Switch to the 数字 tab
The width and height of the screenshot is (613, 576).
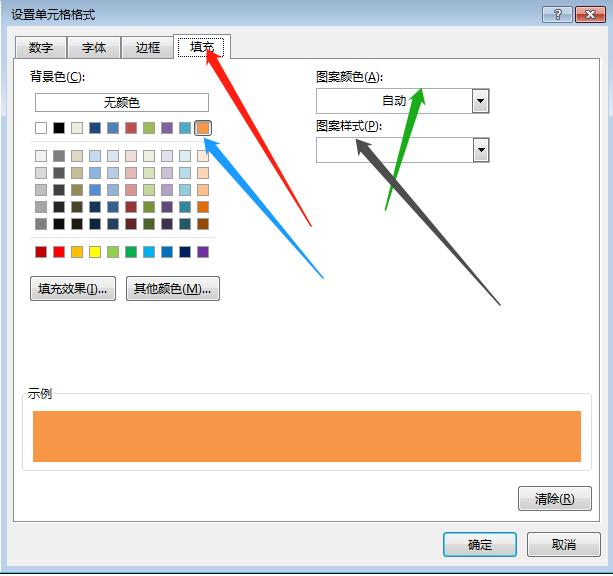click(41, 47)
